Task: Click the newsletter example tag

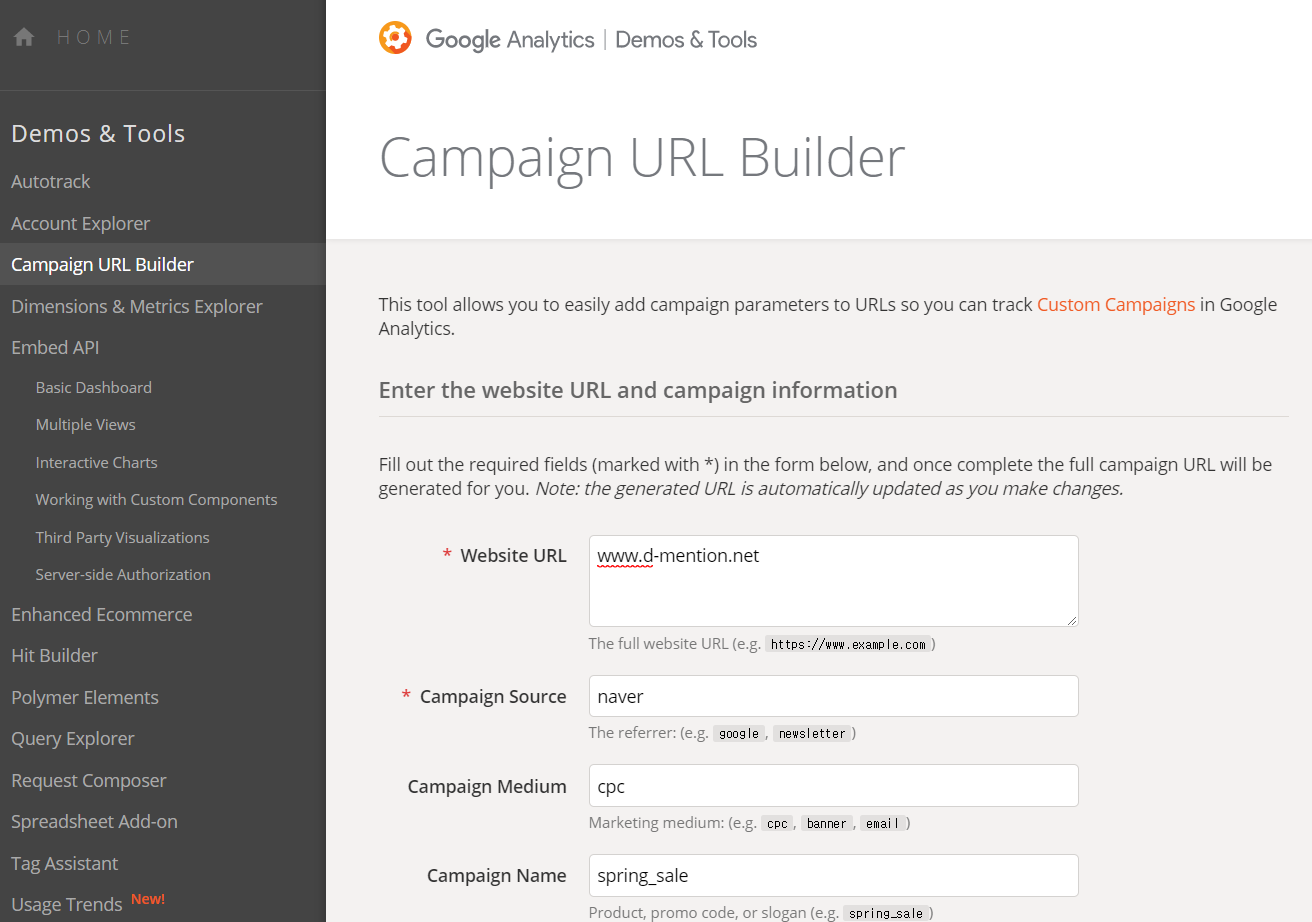Action: pyautogui.click(x=811, y=733)
